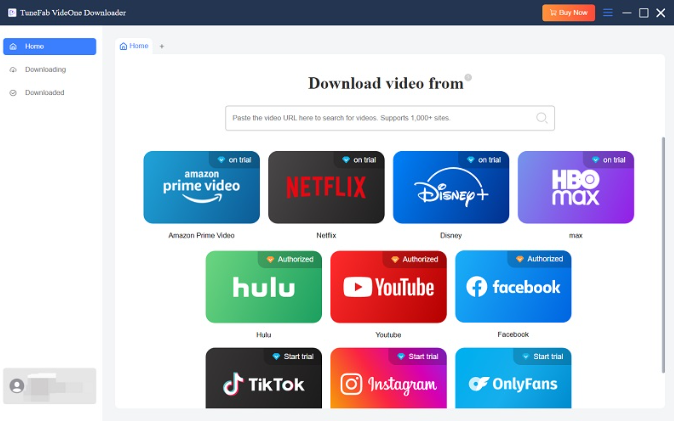Open the Netflix service tile

[326, 187]
